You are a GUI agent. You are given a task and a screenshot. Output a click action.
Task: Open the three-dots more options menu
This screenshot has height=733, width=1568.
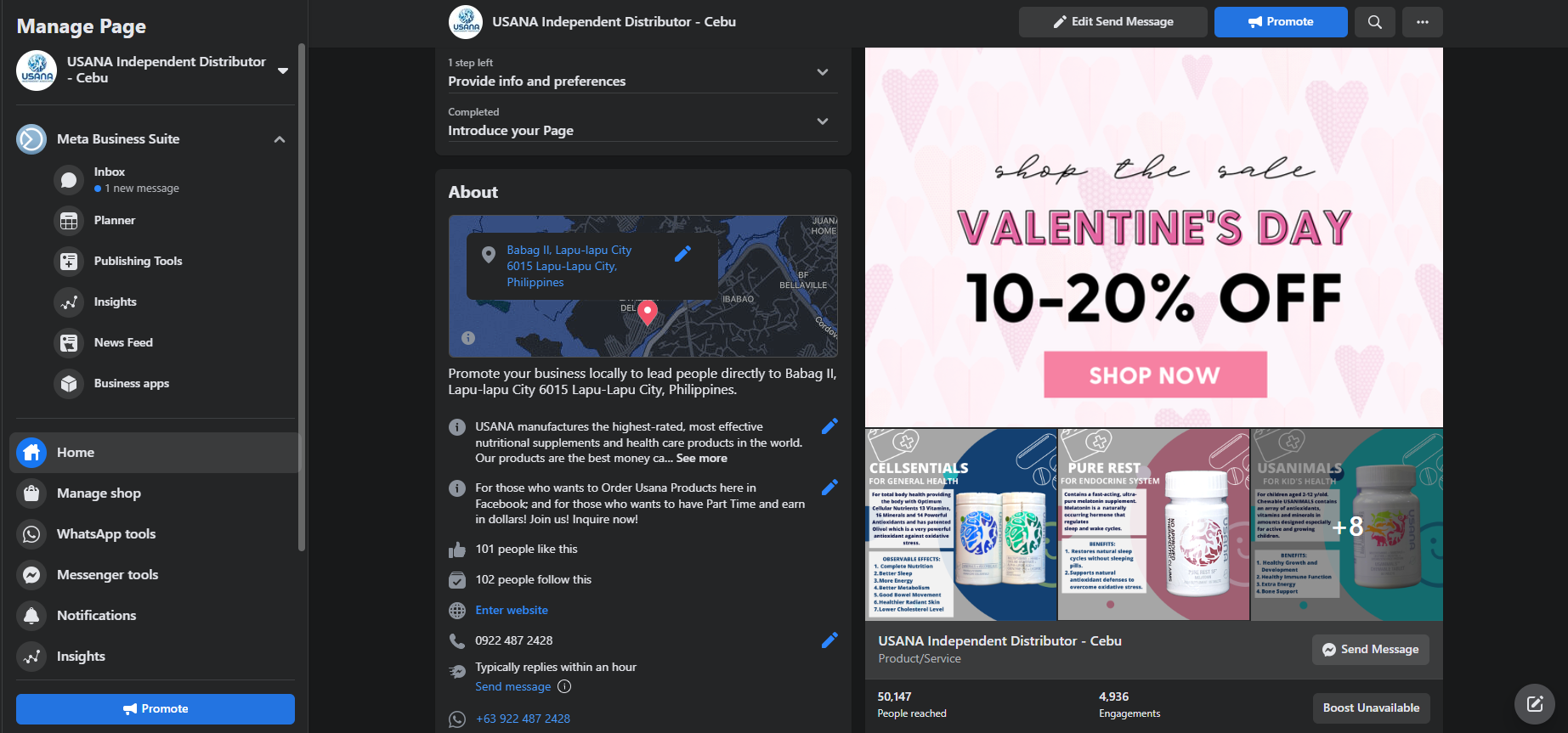point(1423,22)
